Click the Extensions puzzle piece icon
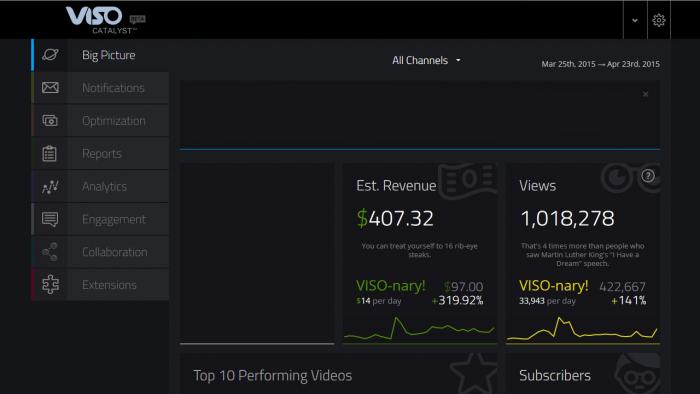Viewport: 700px width, 394px height. [x=50, y=284]
